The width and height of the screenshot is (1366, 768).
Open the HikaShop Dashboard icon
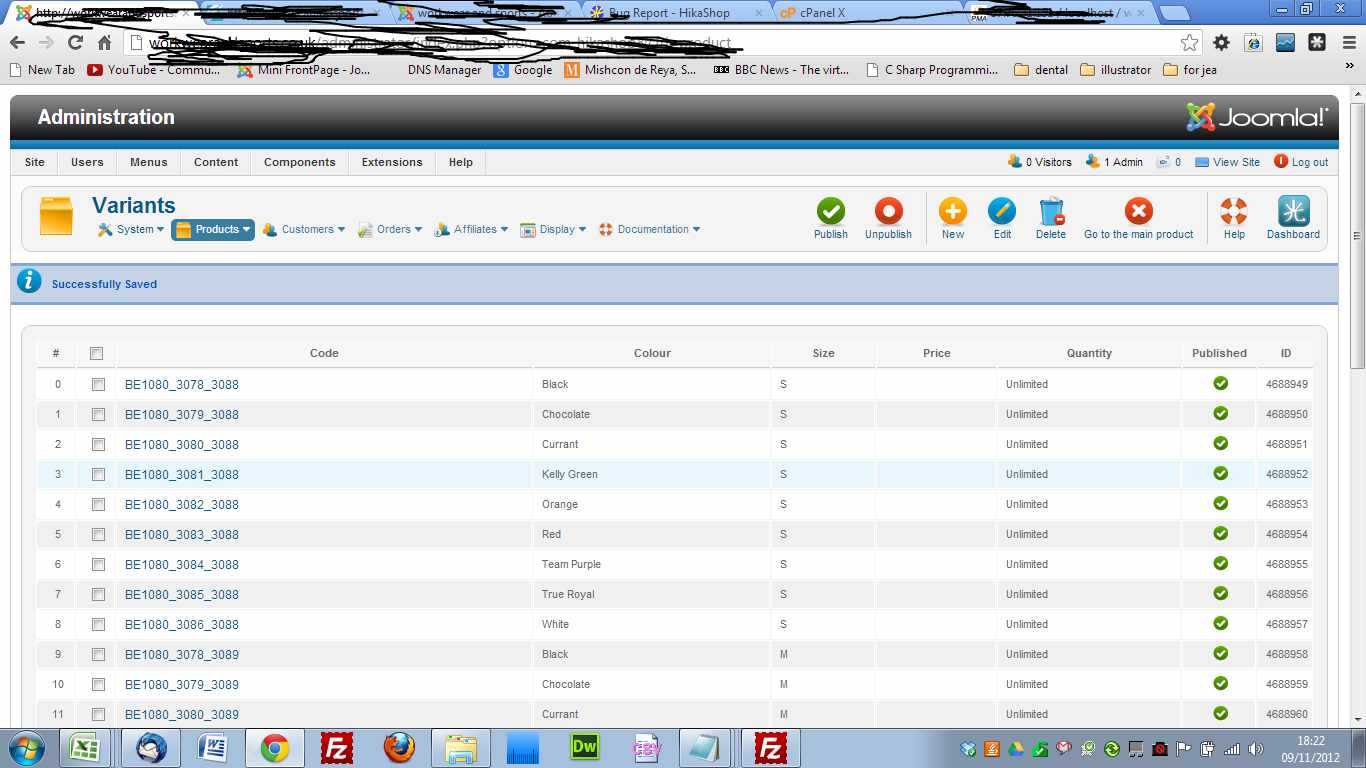(1293, 212)
